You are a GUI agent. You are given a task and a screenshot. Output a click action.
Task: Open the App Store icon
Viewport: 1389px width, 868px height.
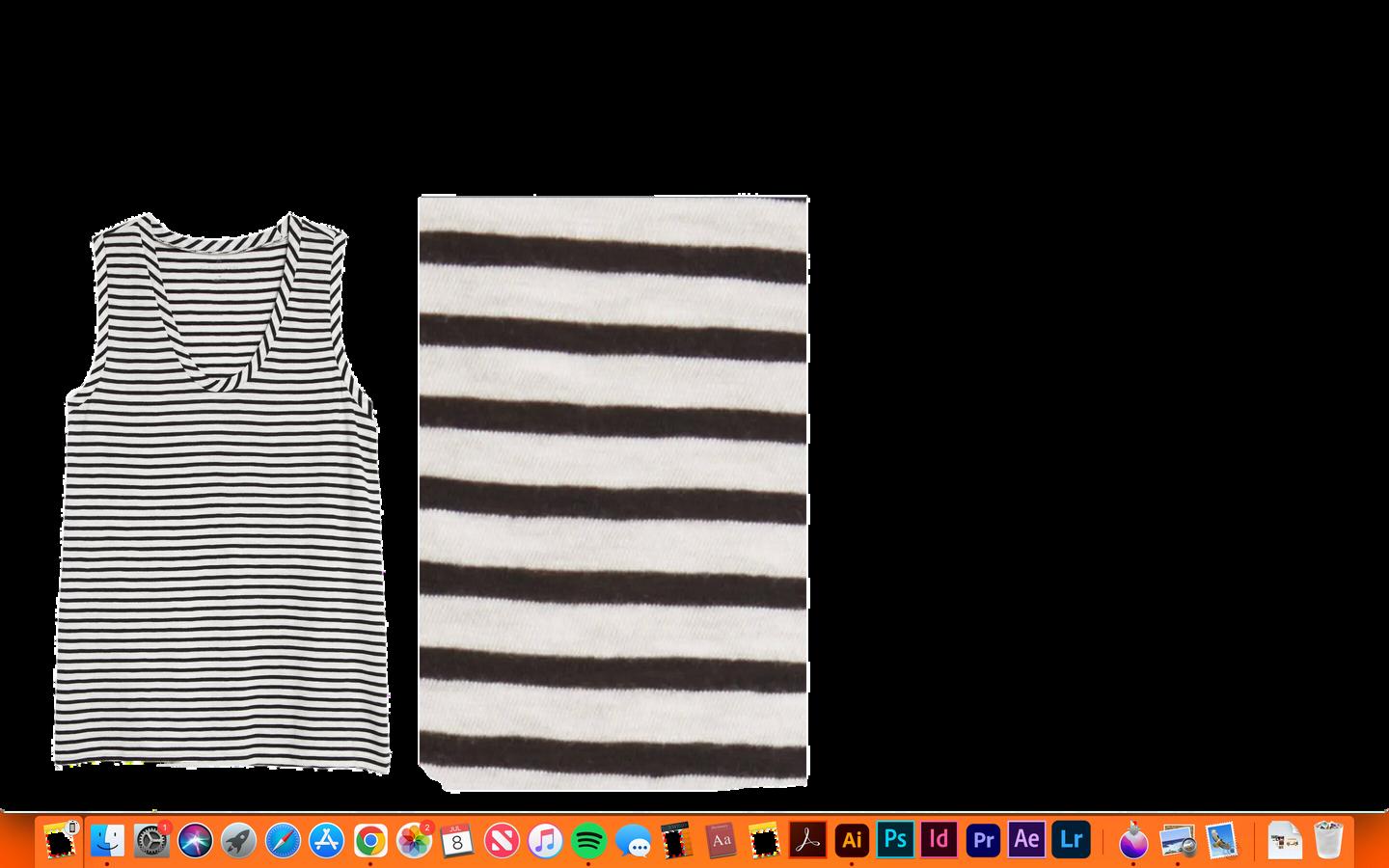pos(327,840)
